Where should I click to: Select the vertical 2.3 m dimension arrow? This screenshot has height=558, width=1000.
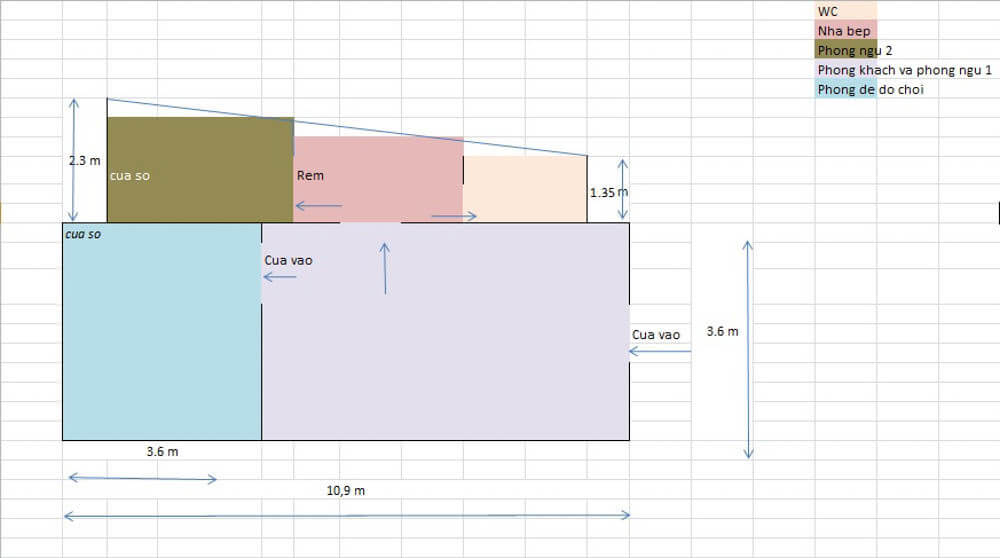tap(74, 160)
